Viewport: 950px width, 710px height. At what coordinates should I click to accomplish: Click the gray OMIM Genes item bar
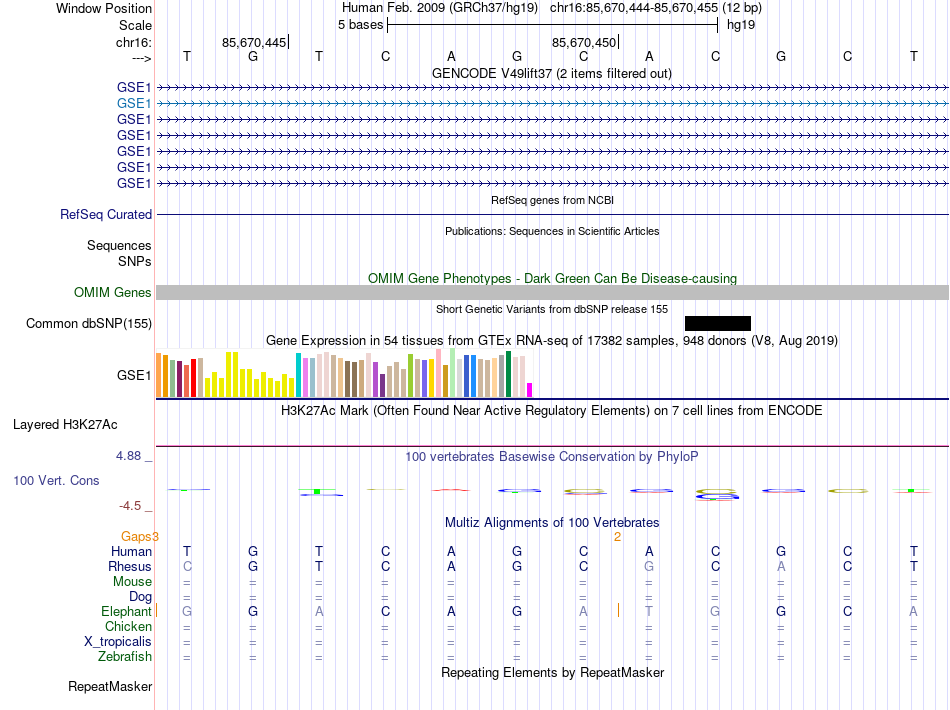point(552,293)
